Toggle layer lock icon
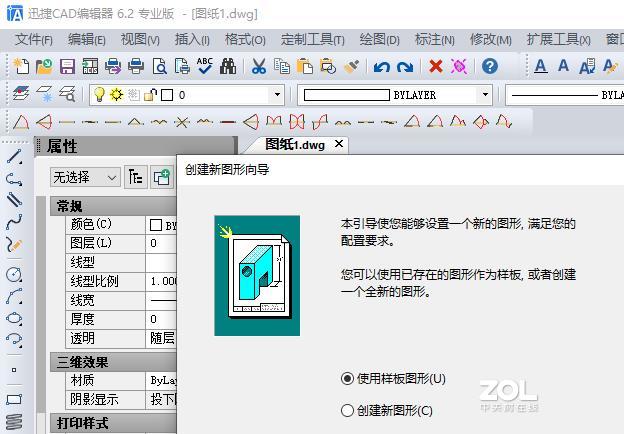The width and height of the screenshot is (624, 434). (150, 95)
